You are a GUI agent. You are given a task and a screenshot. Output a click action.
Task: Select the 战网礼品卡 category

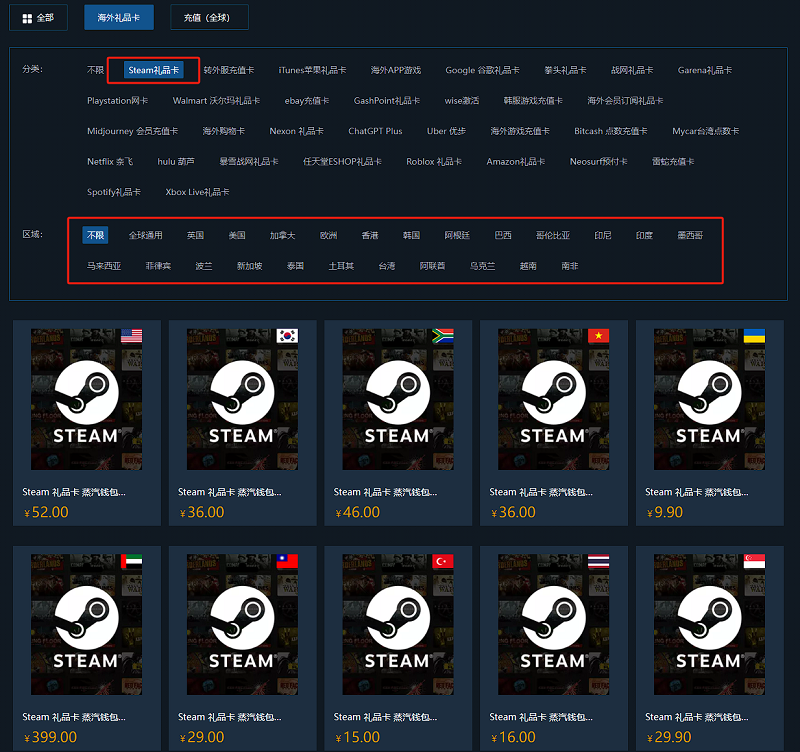632,70
